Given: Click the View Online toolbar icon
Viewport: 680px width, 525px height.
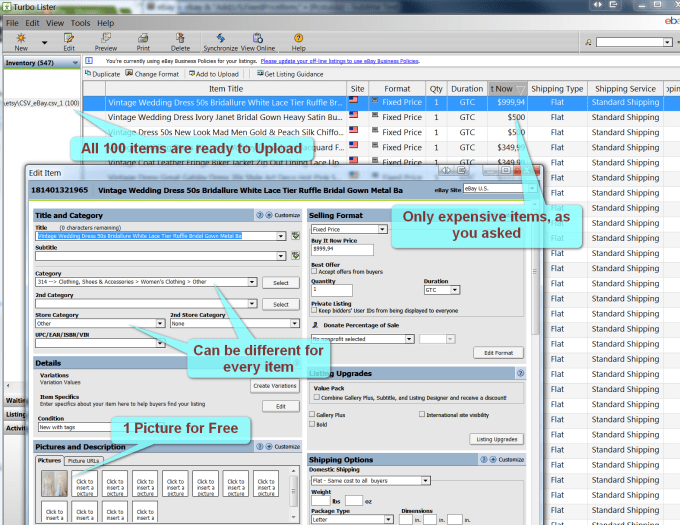Looking at the screenshot, I should pyautogui.click(x=258, y=40).
